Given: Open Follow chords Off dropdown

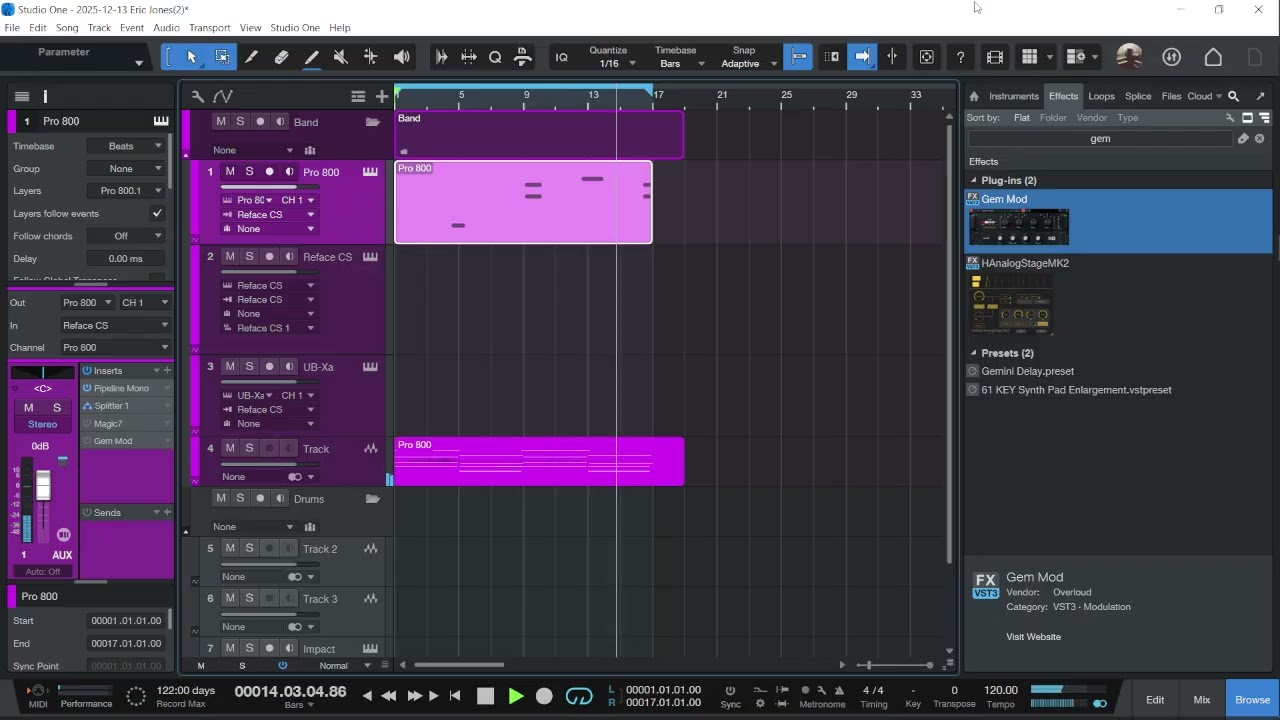Looking at the screenshot, I should click(x=127, y=236).
